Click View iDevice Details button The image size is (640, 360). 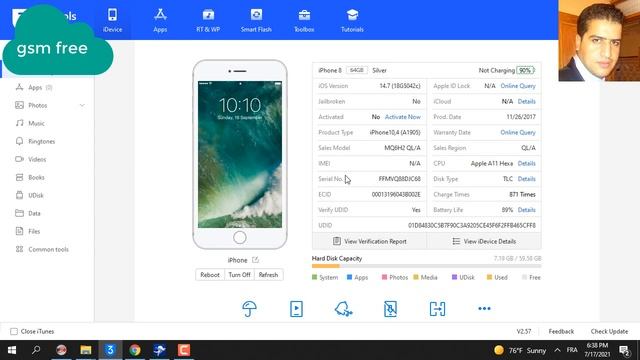484,241
